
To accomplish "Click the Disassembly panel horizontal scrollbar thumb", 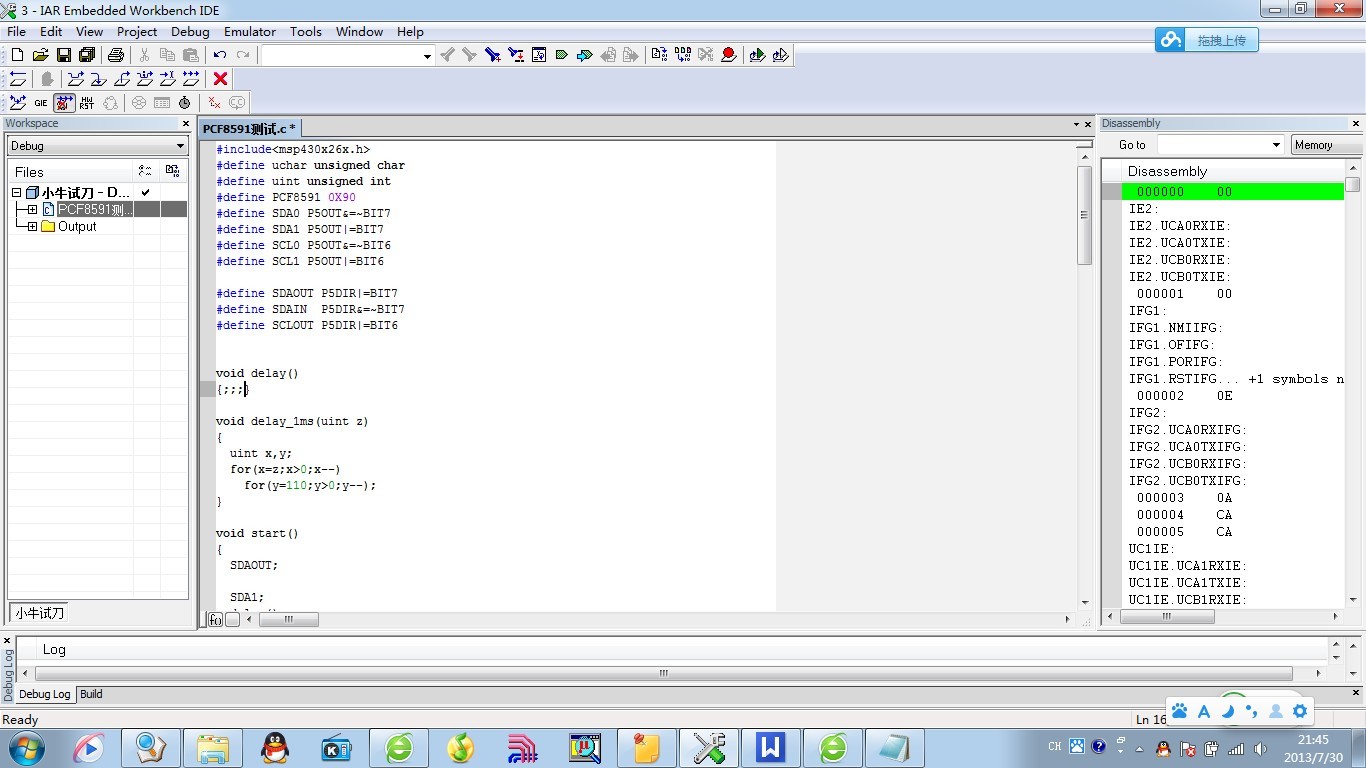I will tap(1166, 617).
